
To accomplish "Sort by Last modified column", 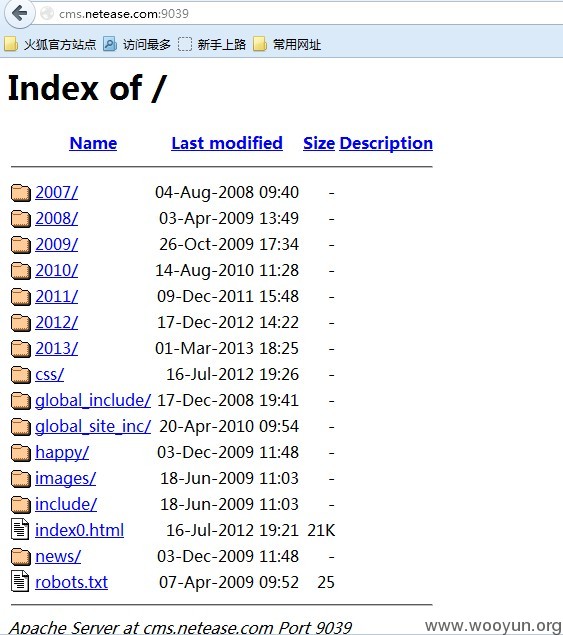I will (227, 143).
